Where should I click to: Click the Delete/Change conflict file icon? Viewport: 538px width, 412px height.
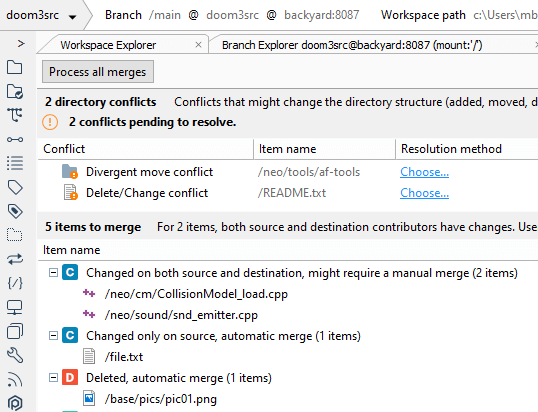(x=70, y=192)
